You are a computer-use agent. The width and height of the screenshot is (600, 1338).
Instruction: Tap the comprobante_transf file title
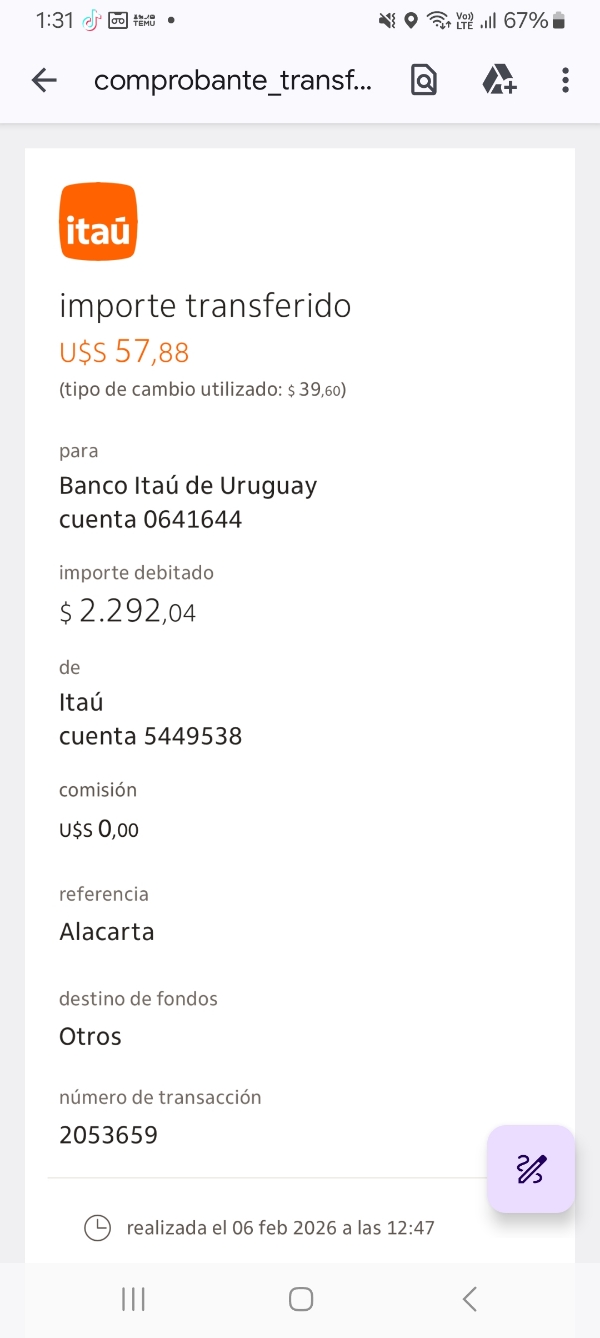pos(232,81)
